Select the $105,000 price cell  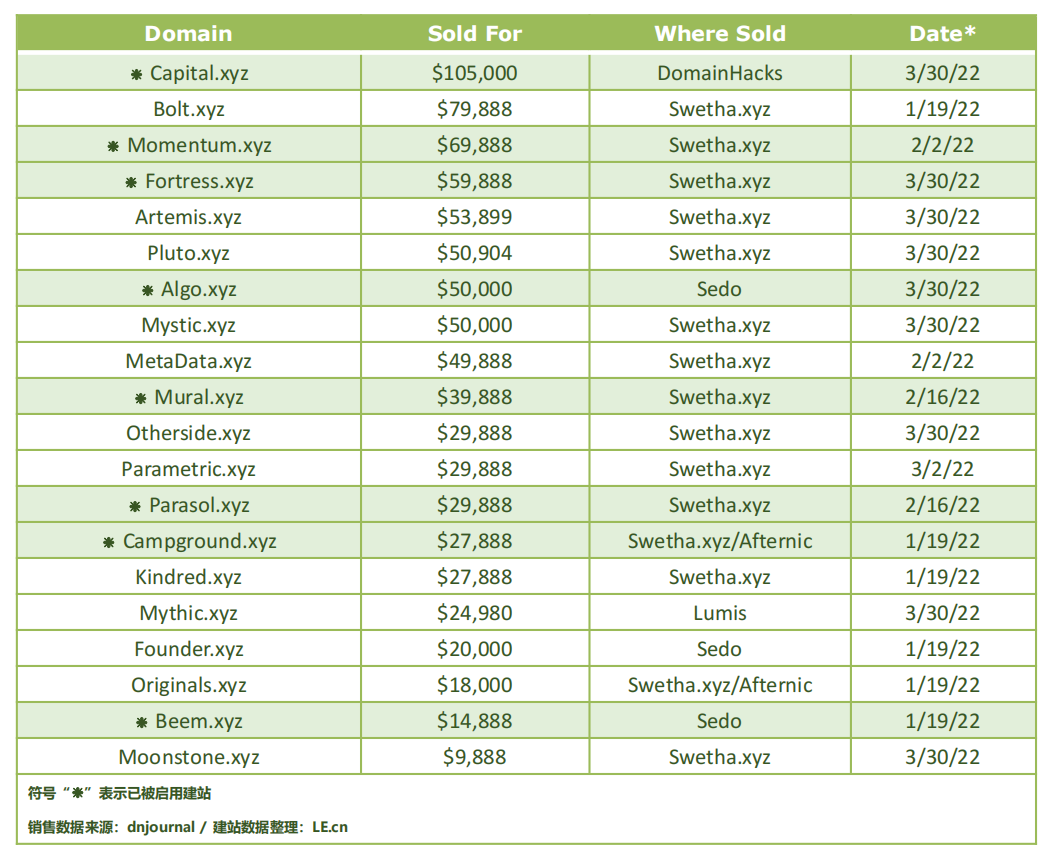[x=475, y=73]
